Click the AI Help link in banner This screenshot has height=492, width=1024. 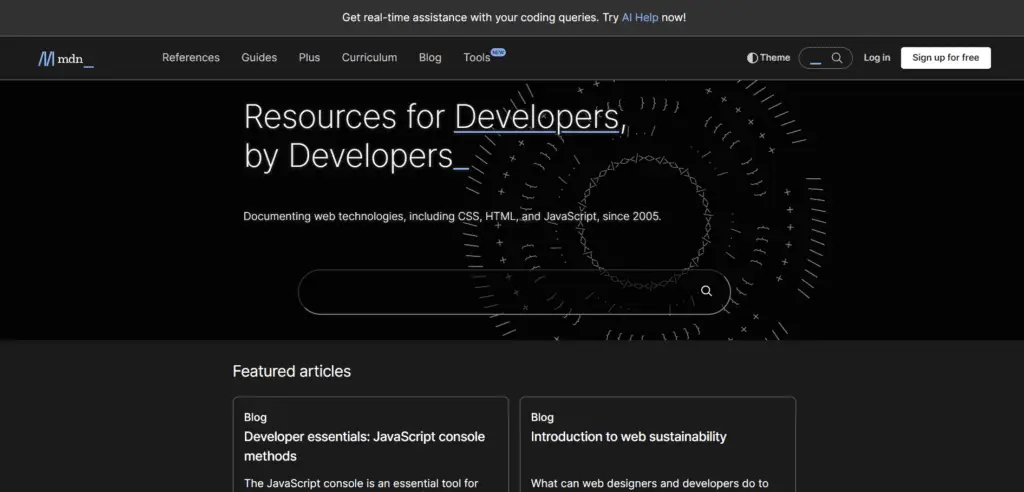pyautogui.click(x=639, y=18)
